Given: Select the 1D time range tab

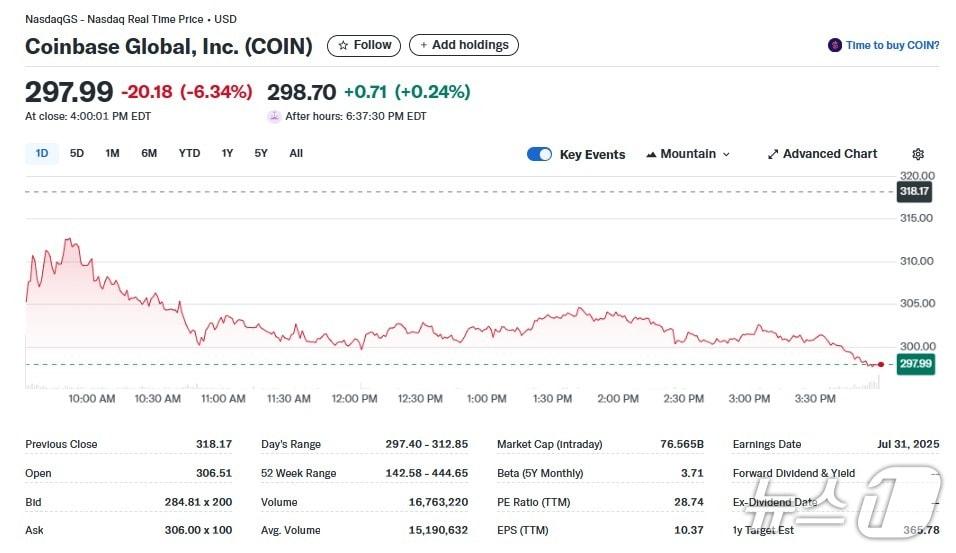Looking at the screenshot, I should (42, 153).
